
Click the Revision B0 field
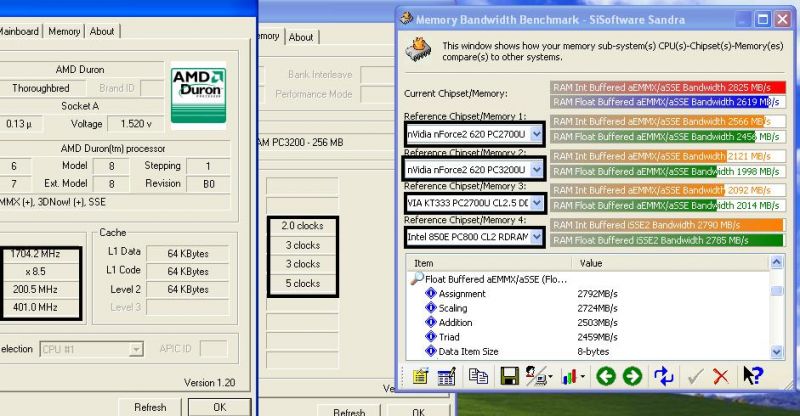[x=209, y=184]
